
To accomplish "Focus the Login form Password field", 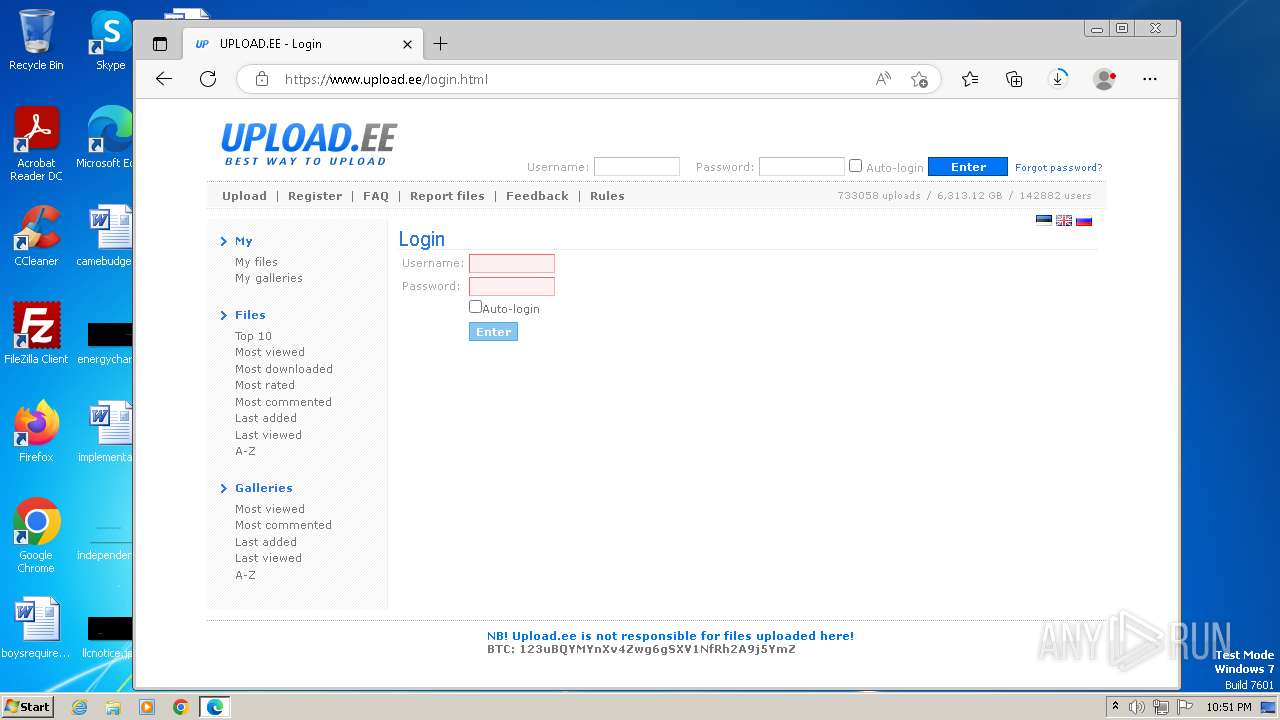I will click(512, 286).
